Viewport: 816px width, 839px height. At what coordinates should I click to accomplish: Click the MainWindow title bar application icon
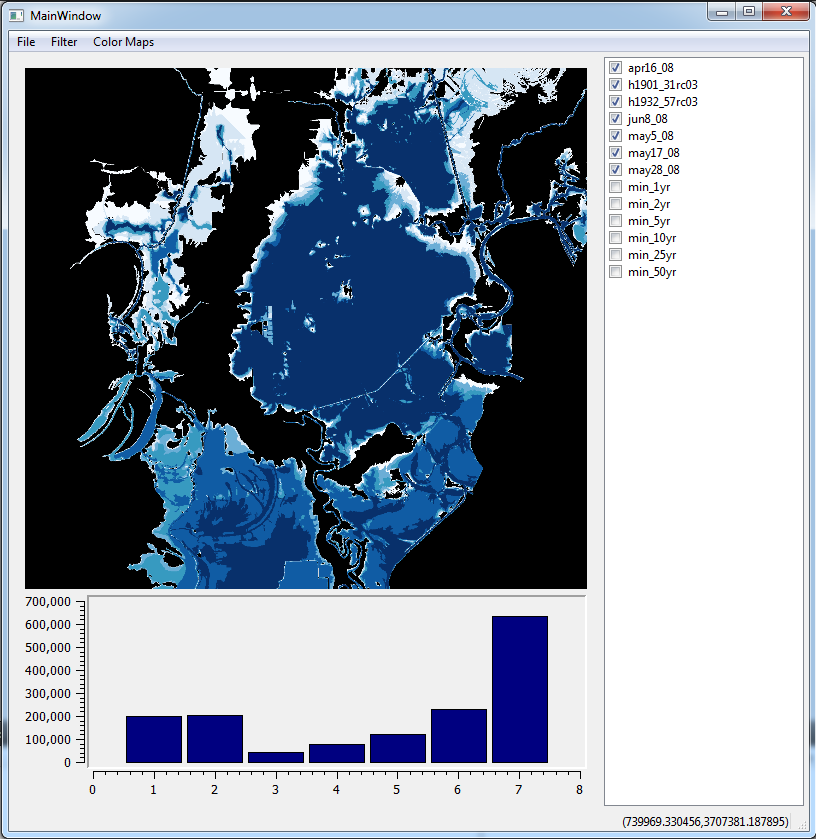click(x=17, y=16)
